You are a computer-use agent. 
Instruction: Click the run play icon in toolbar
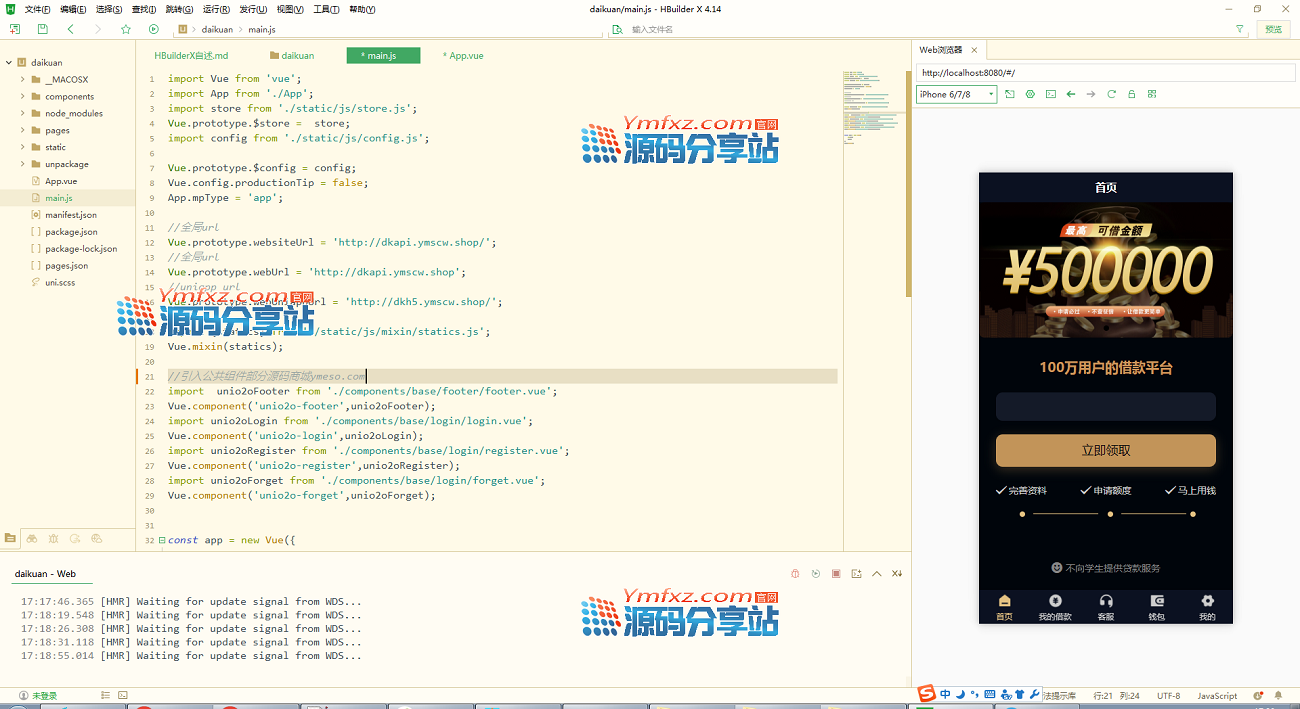tap(153, 29)
